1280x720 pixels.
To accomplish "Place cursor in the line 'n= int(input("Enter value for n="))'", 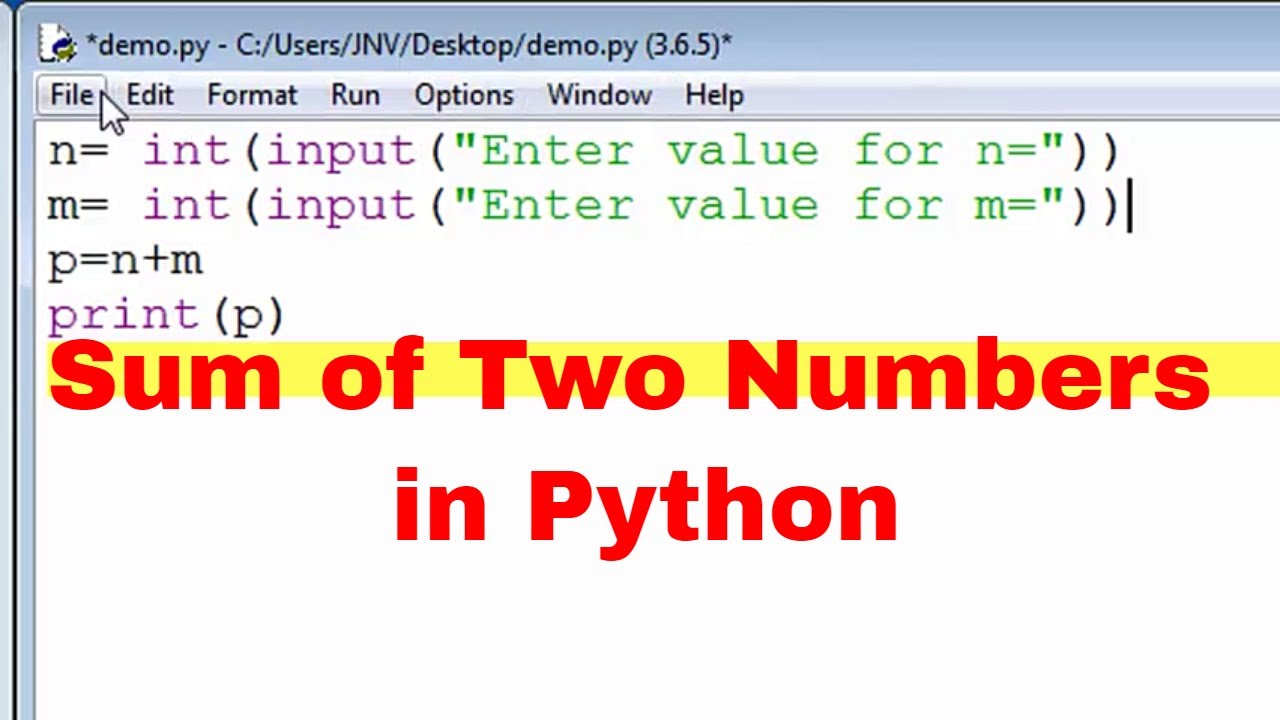I will tap(584, 151).
